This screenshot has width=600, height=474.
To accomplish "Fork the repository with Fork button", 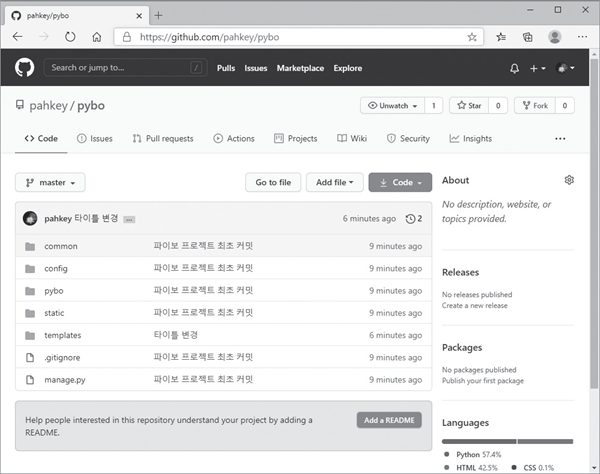I will tap(535, 106).
